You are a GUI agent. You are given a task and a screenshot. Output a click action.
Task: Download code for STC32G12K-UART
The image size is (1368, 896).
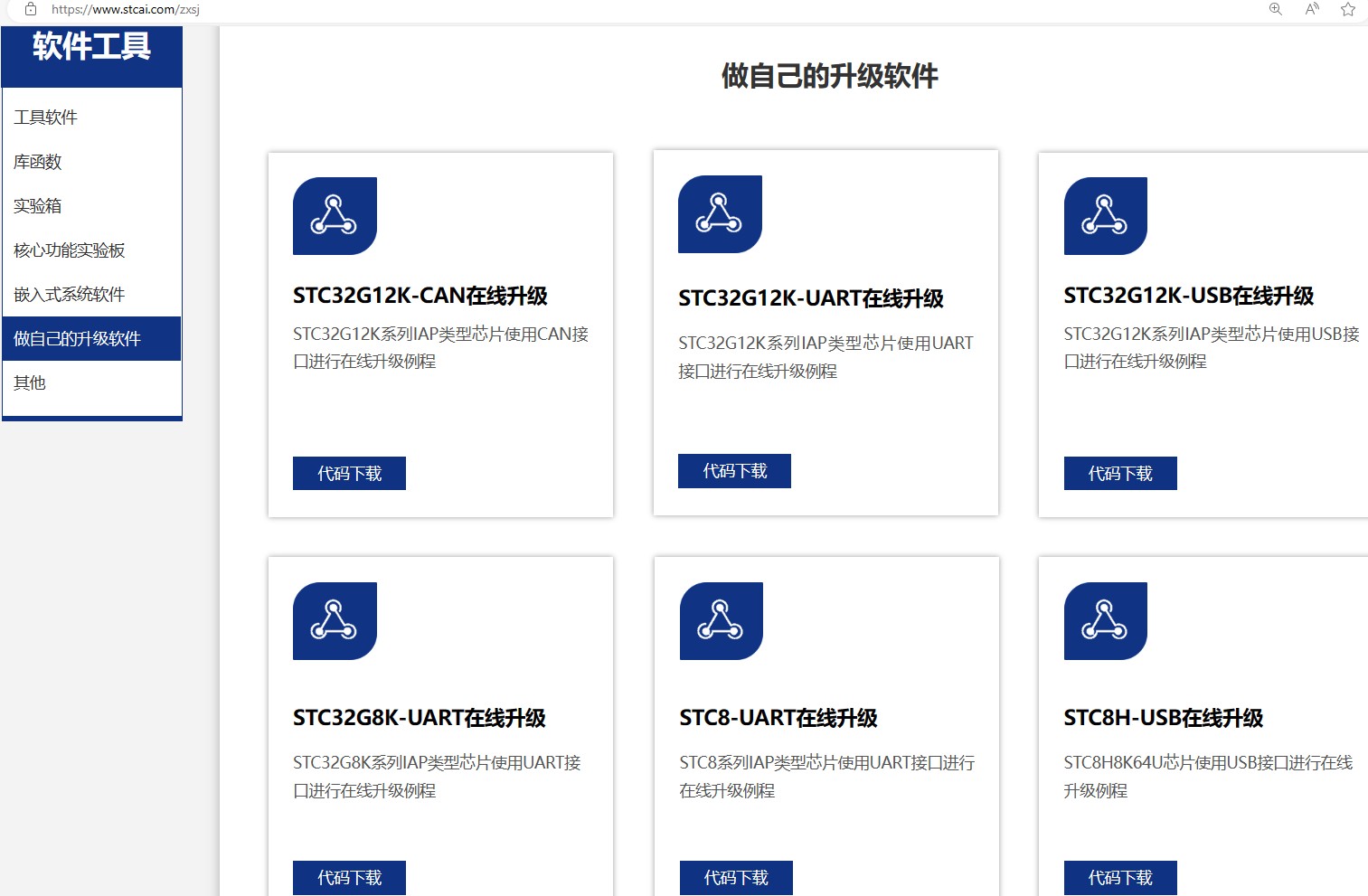(x=734, y=471)
